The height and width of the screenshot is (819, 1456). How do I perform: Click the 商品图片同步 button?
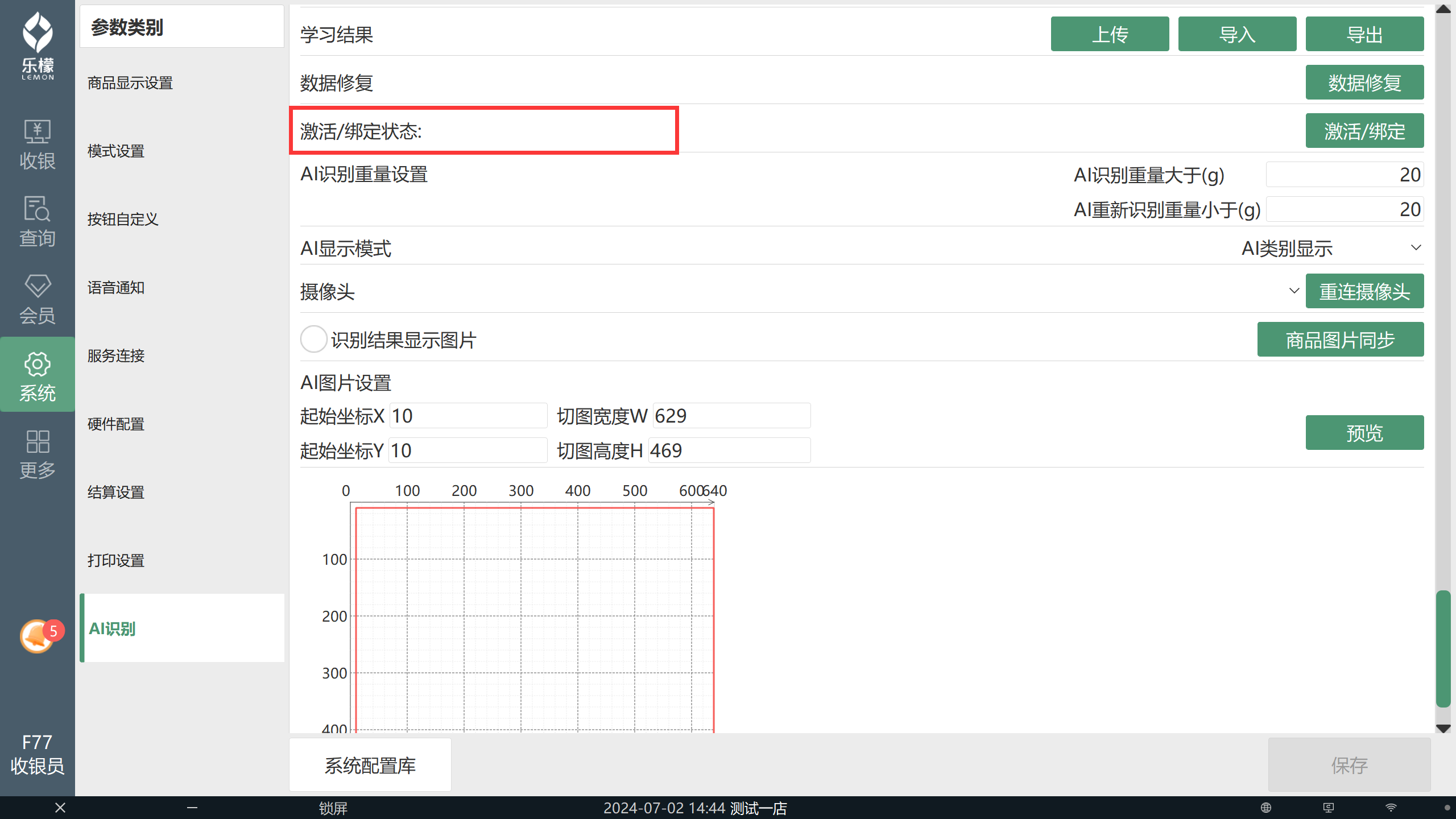click(x=1341, y=340)
